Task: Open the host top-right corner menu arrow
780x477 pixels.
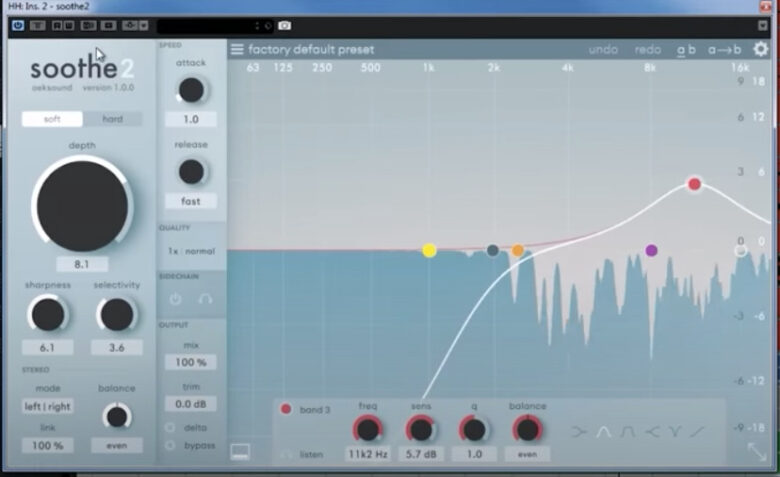Action: tap(763, 25)
